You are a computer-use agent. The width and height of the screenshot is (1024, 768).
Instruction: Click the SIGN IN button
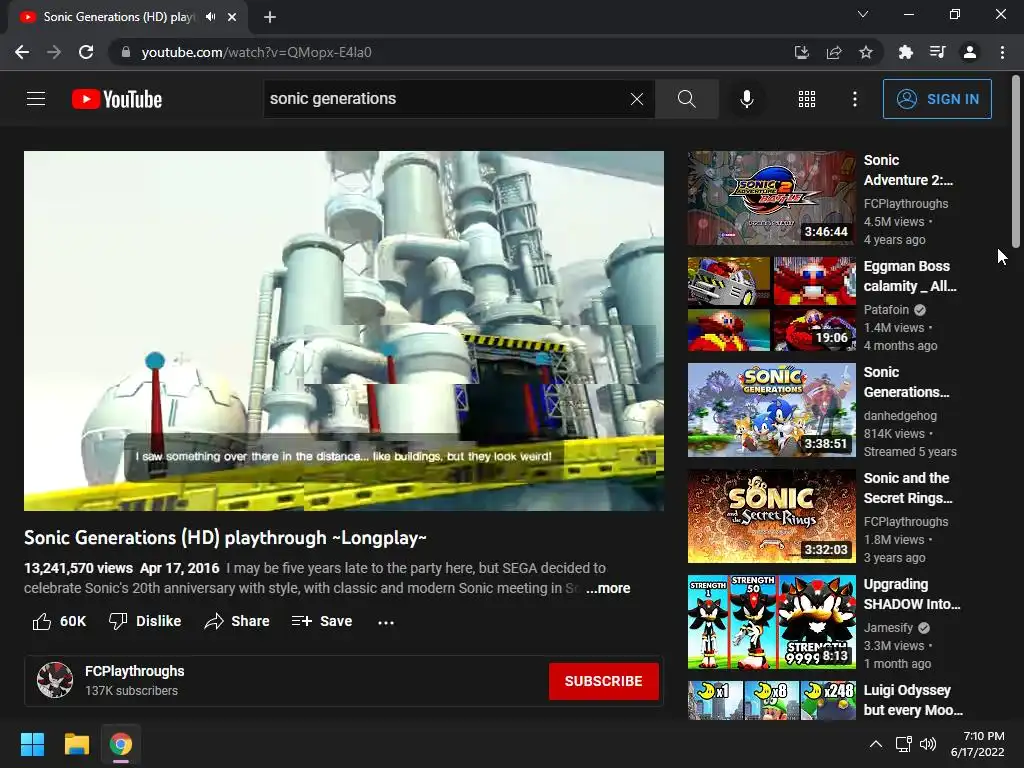(937, 99)
